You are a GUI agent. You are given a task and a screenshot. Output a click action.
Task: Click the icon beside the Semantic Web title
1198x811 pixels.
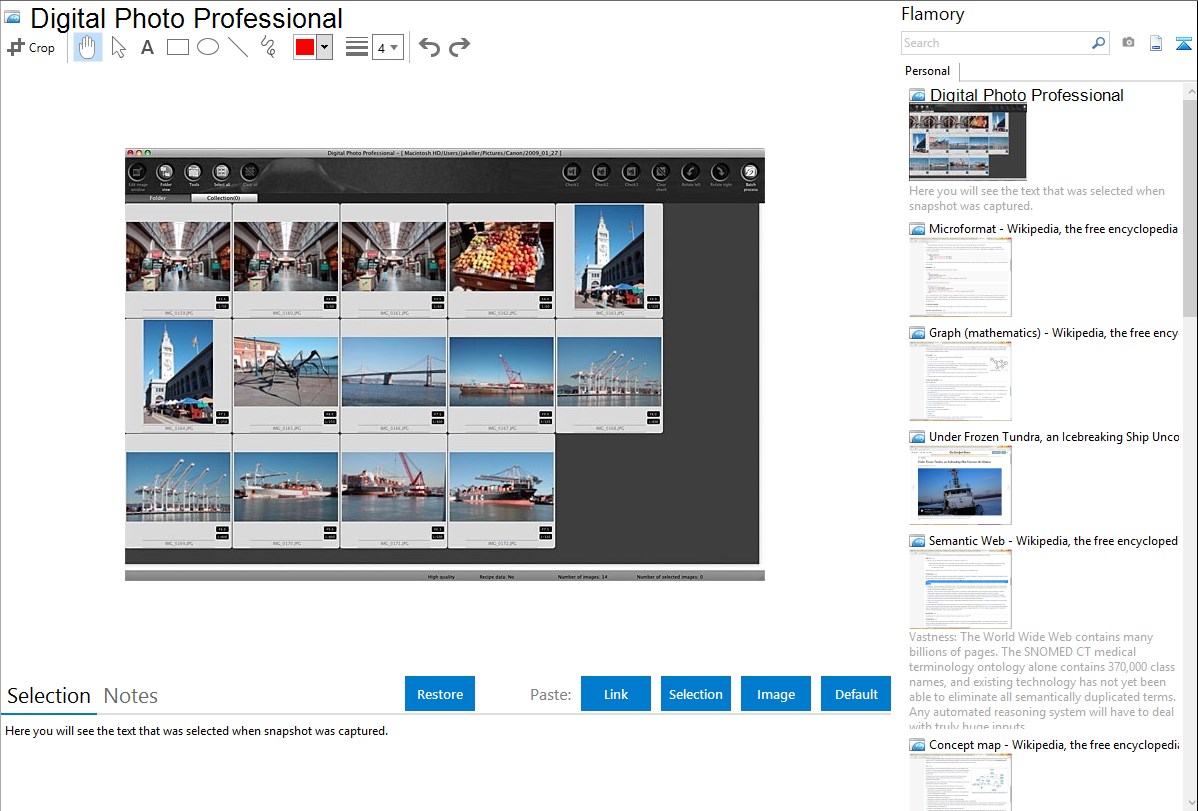[x=917, y=541]
